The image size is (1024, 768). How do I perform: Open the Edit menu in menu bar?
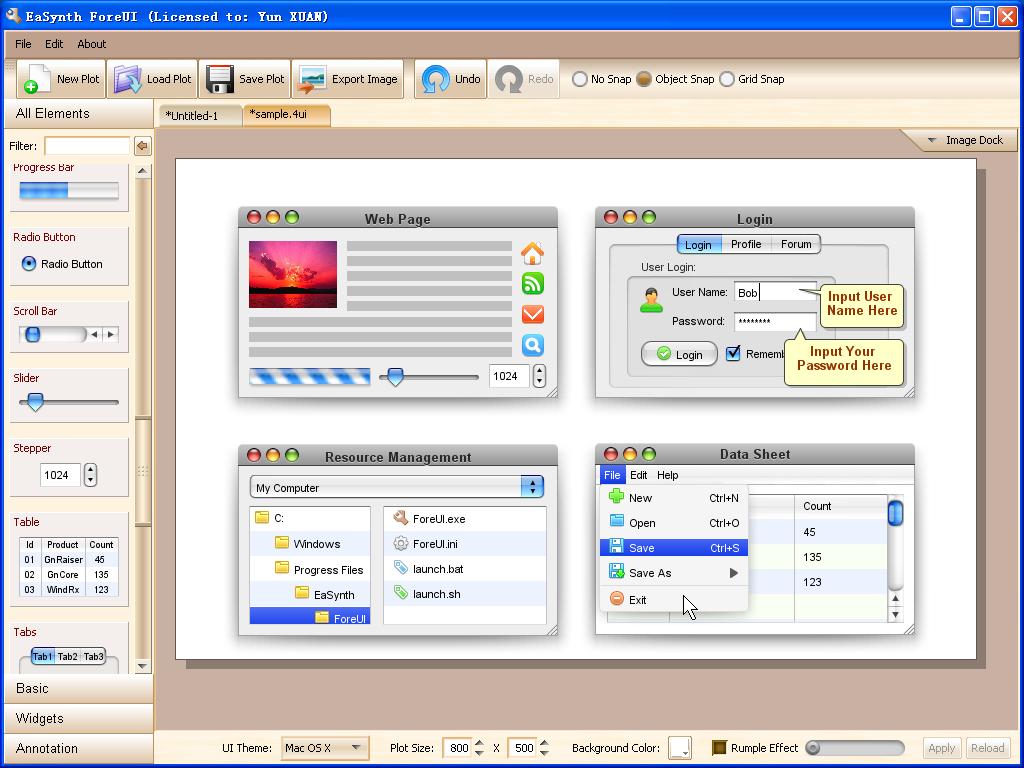click(x=54, y=44)
